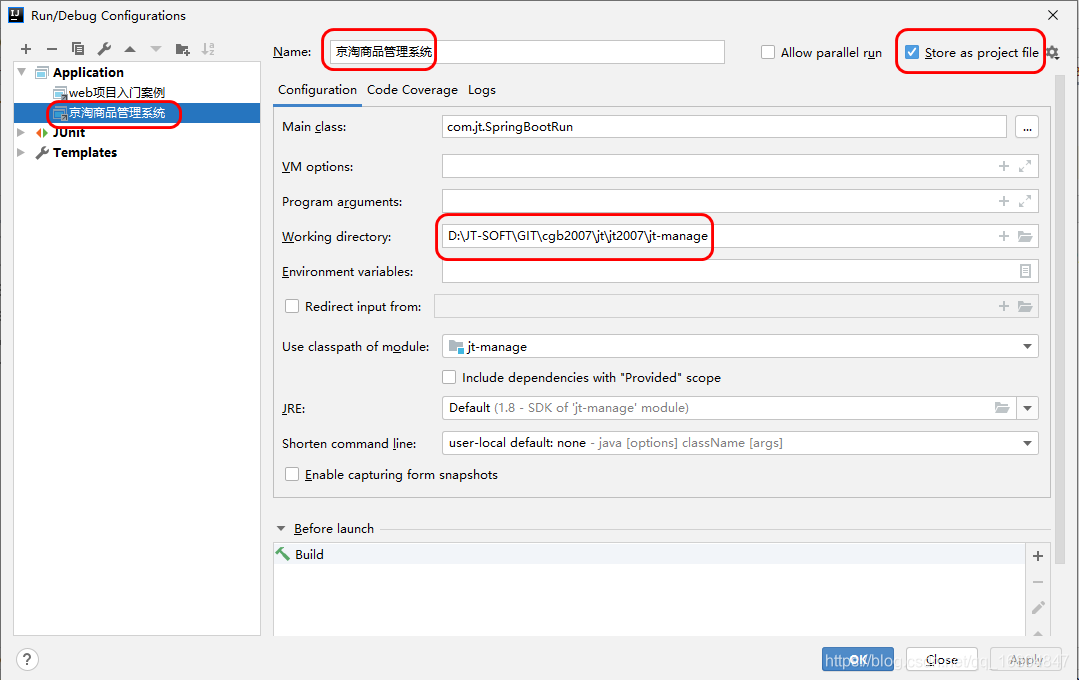Move configuration up with the up arrow
This screenshot has width=1079, height=680.
130,49
